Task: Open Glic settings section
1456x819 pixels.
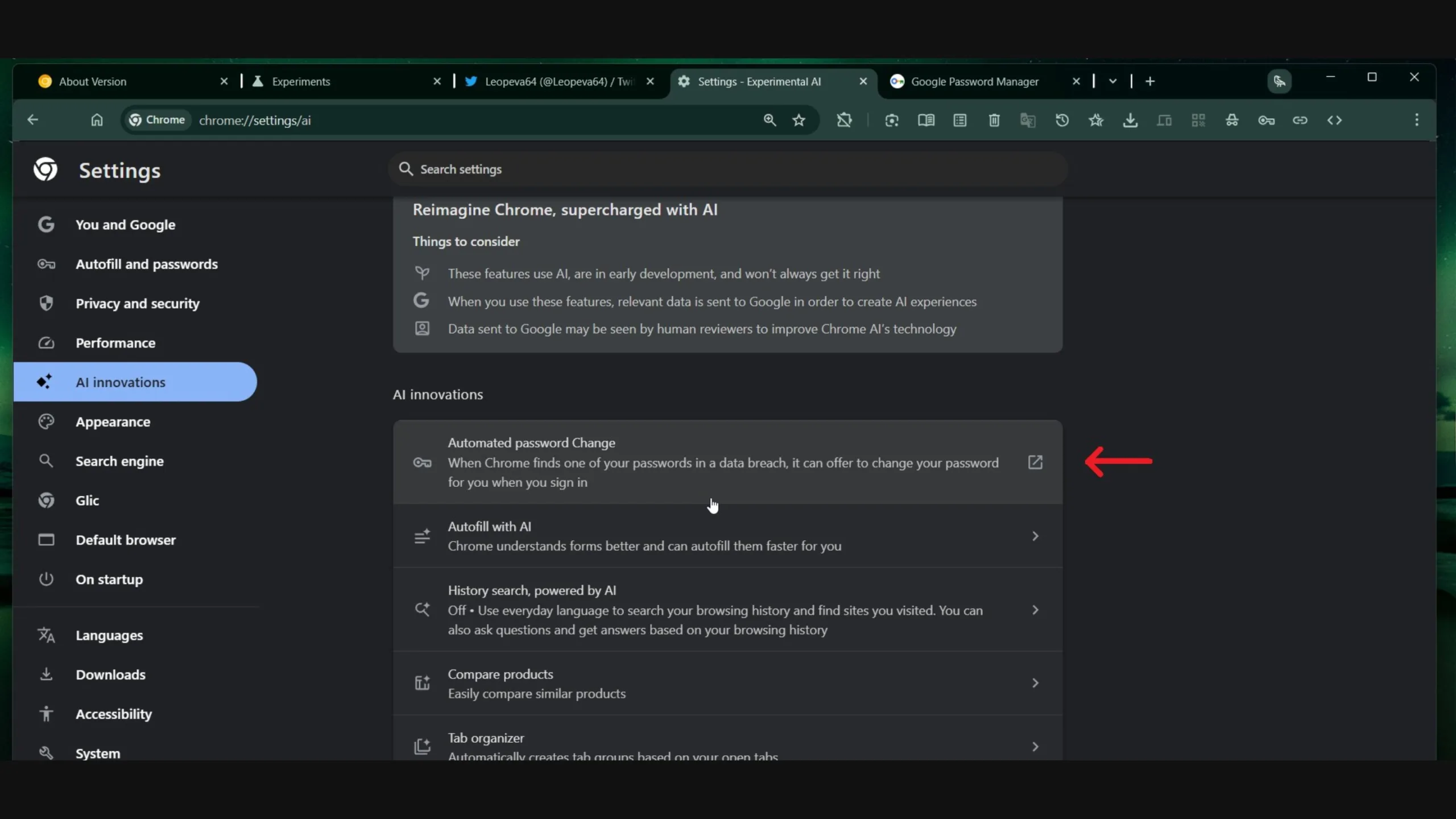Action: 135,500
